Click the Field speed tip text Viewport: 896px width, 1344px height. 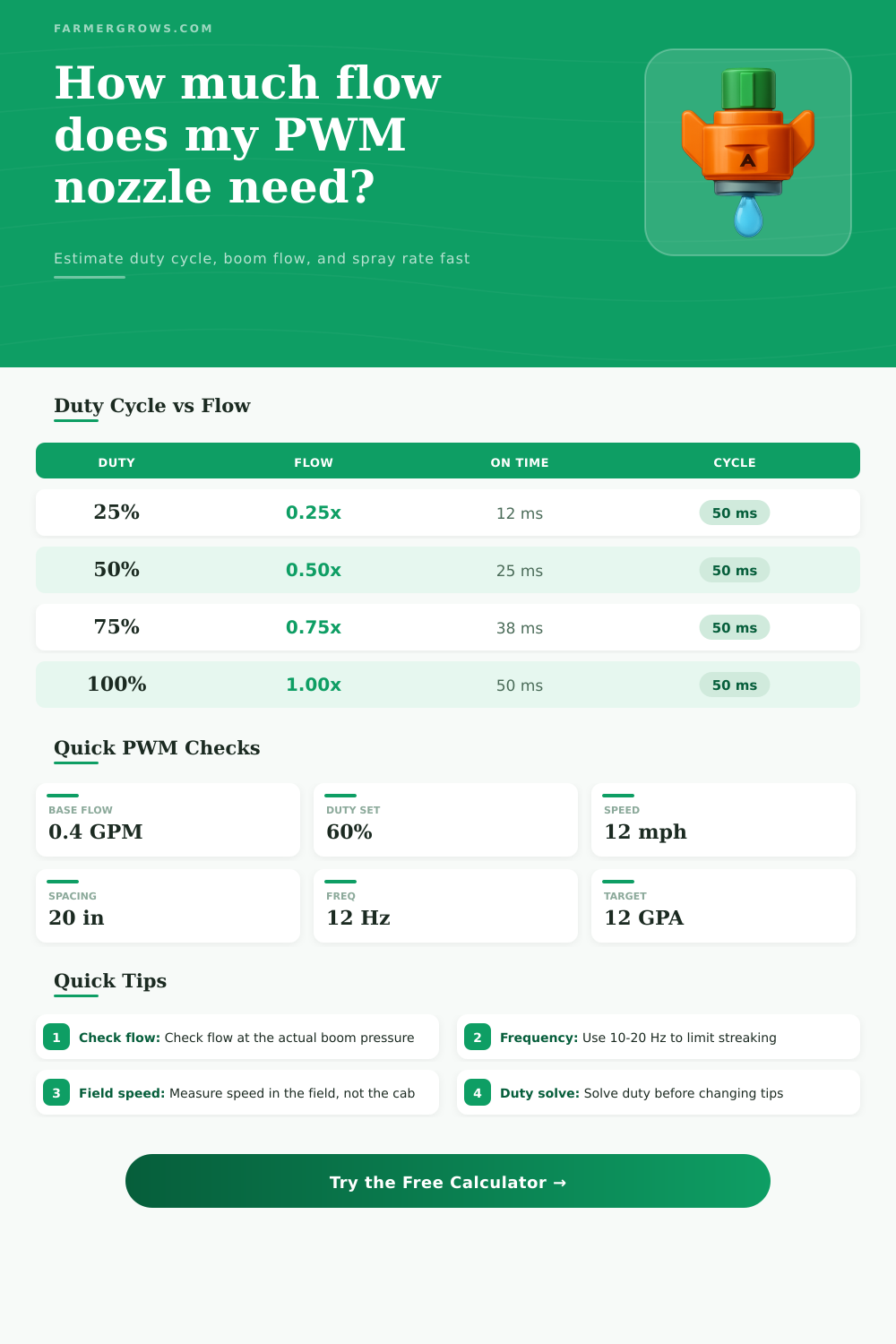point(246,1093)
